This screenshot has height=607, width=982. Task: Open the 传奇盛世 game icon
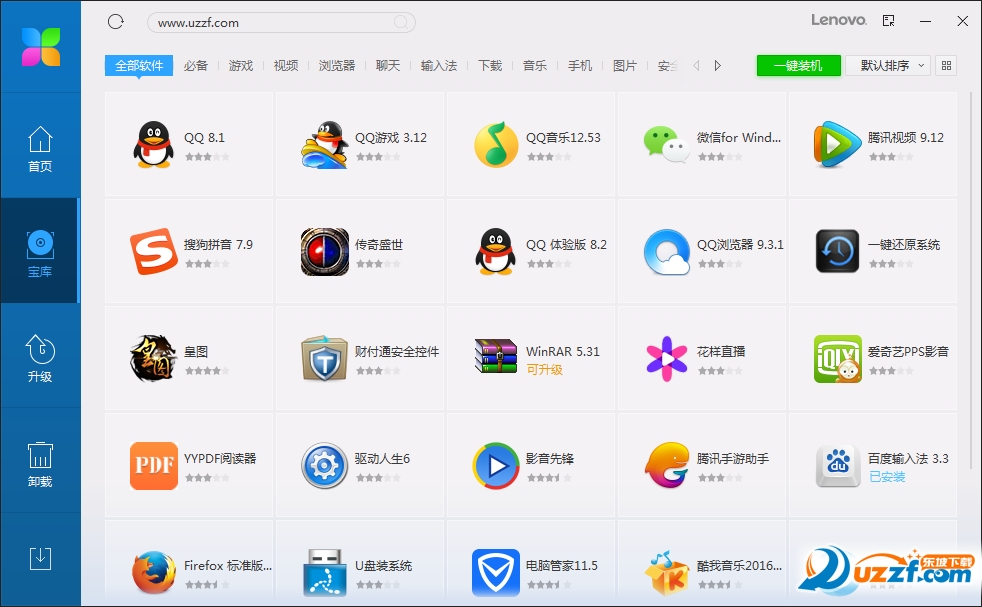(324, 252)
